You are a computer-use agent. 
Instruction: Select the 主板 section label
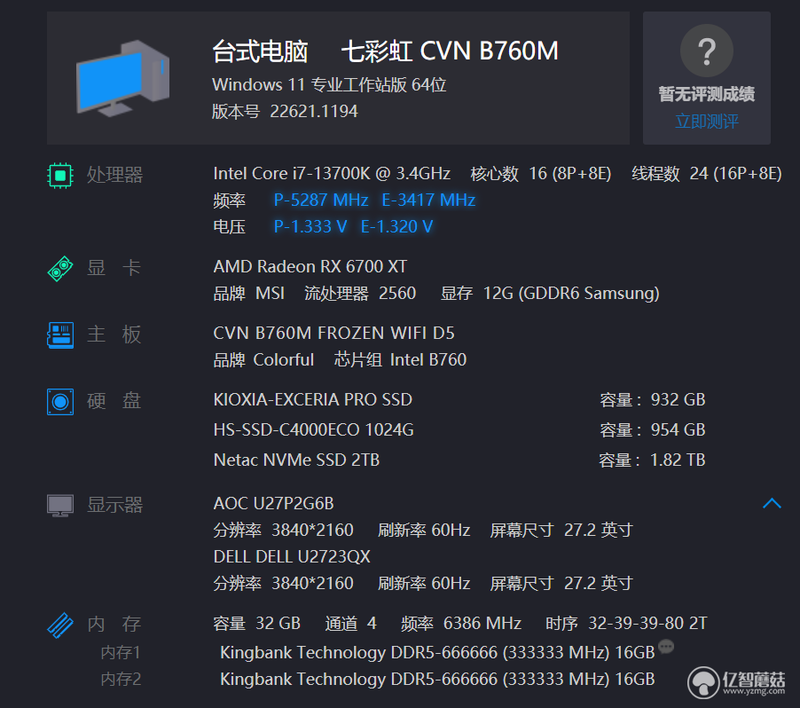(114, 335)
